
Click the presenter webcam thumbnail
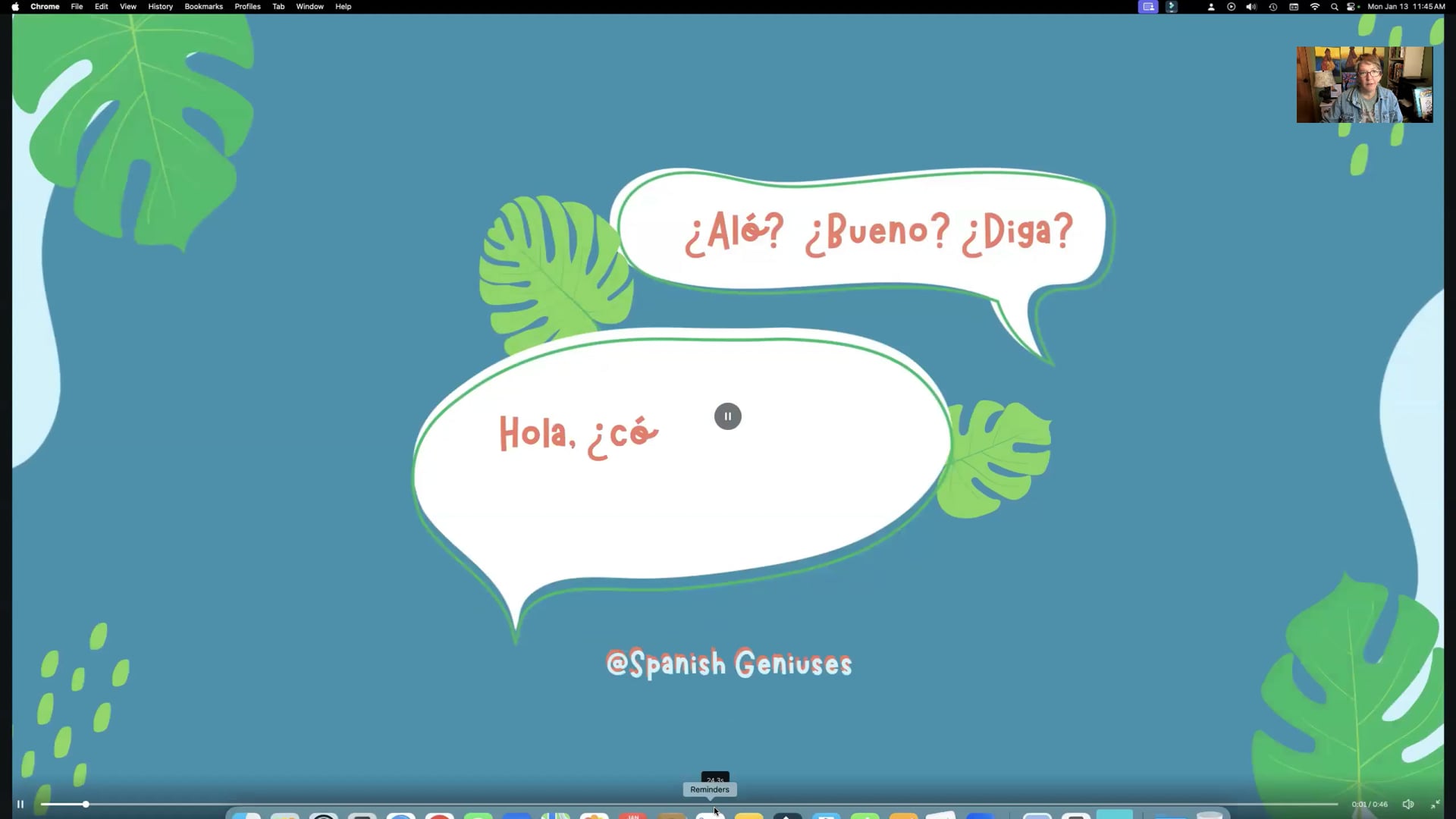1364,85
